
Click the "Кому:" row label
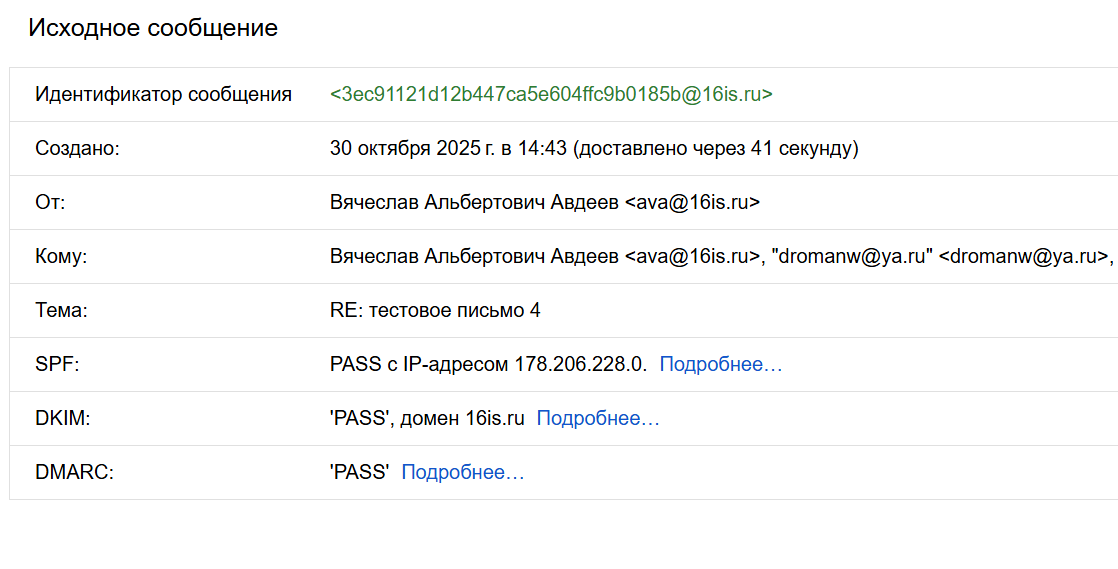click(x=61, y=256)
